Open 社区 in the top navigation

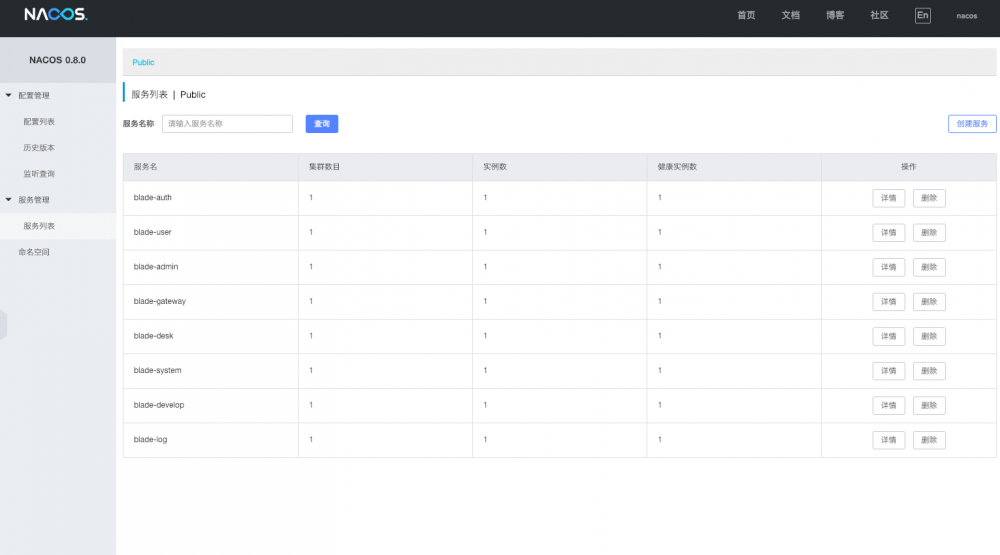879,15
